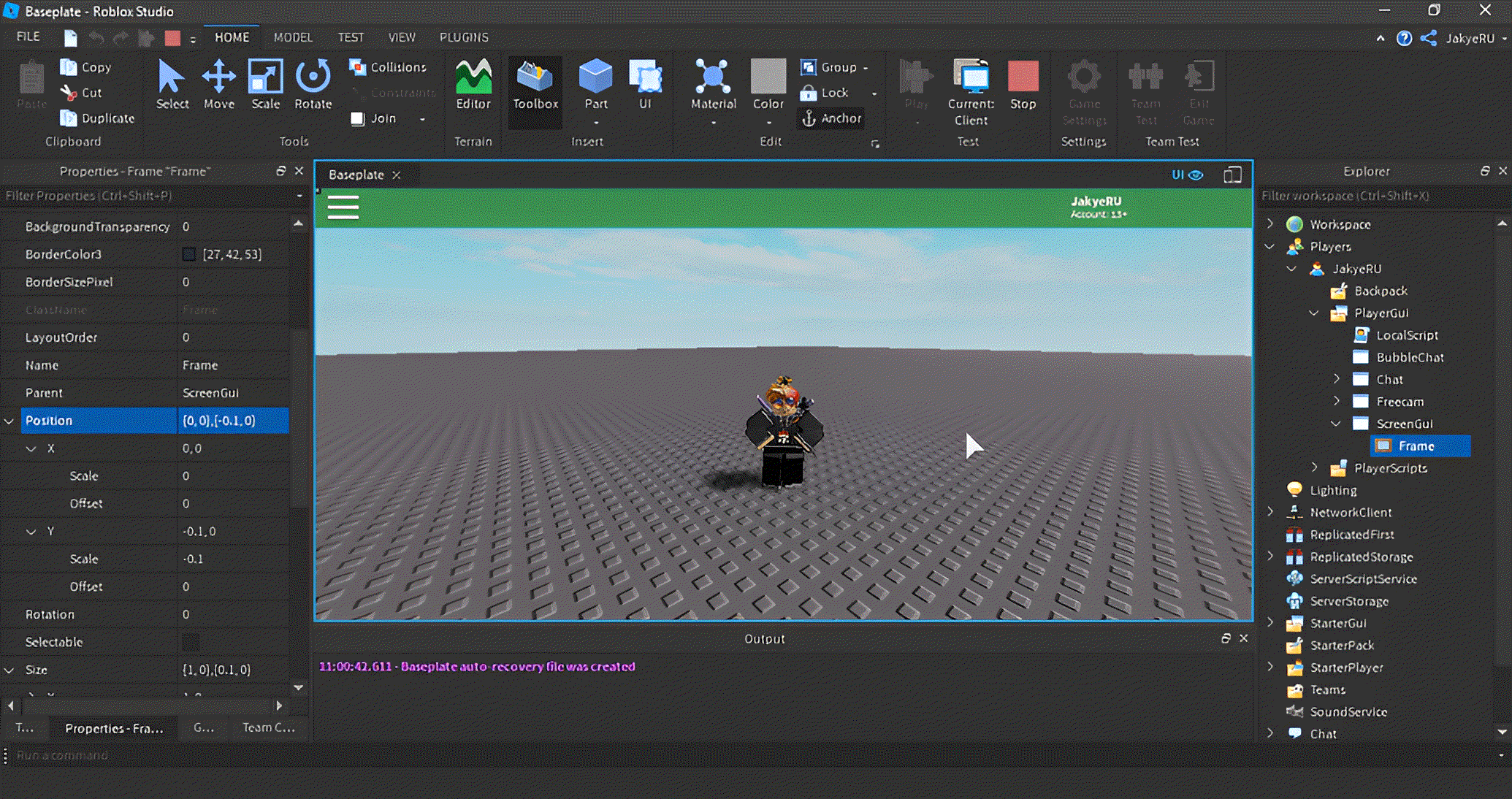1512x799 pixels.
Task: Collapse the PlayerGui node
Action: pyautogui.click(x=1314, y=313)
